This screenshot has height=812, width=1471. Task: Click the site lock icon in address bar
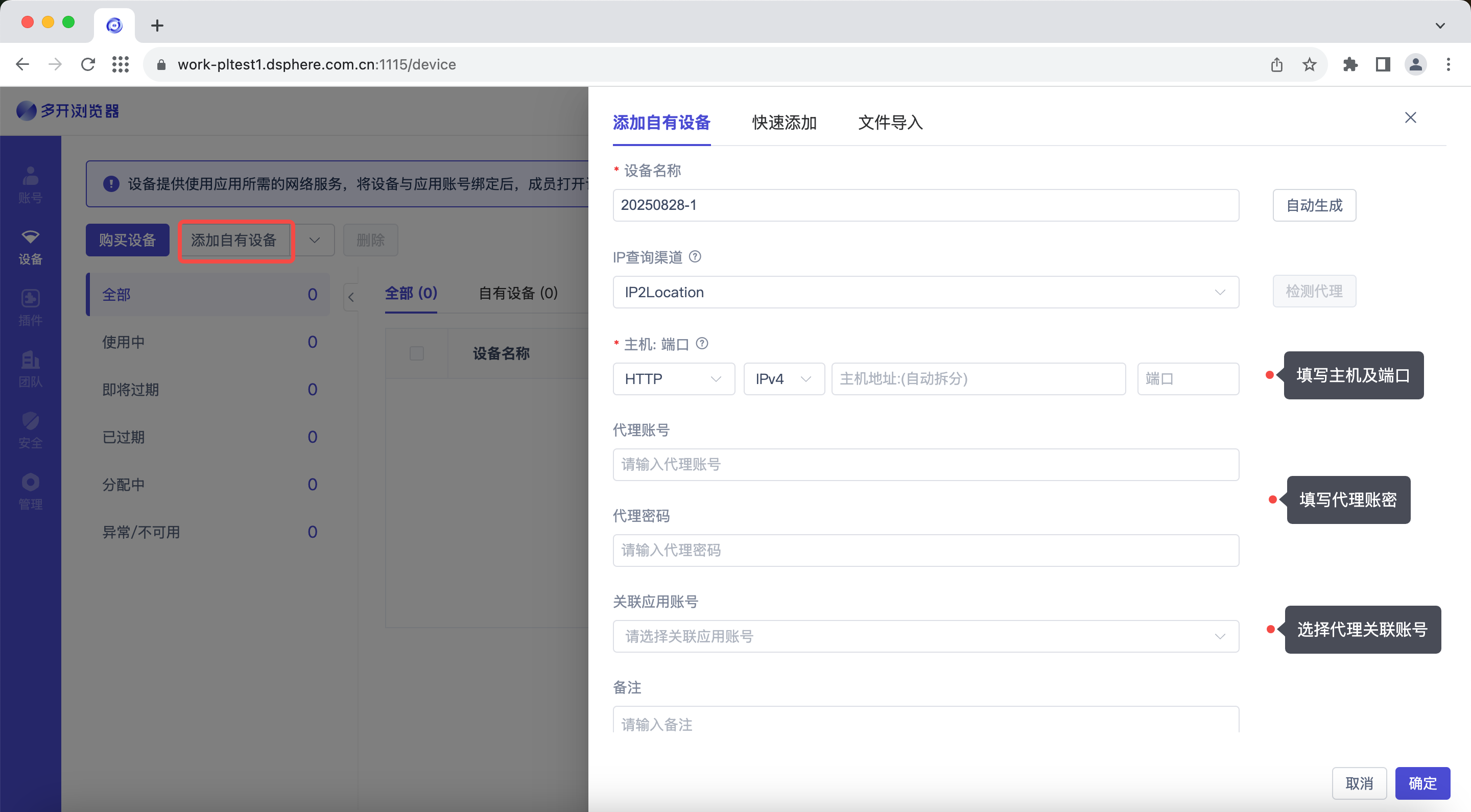click(x=161, y=64)
